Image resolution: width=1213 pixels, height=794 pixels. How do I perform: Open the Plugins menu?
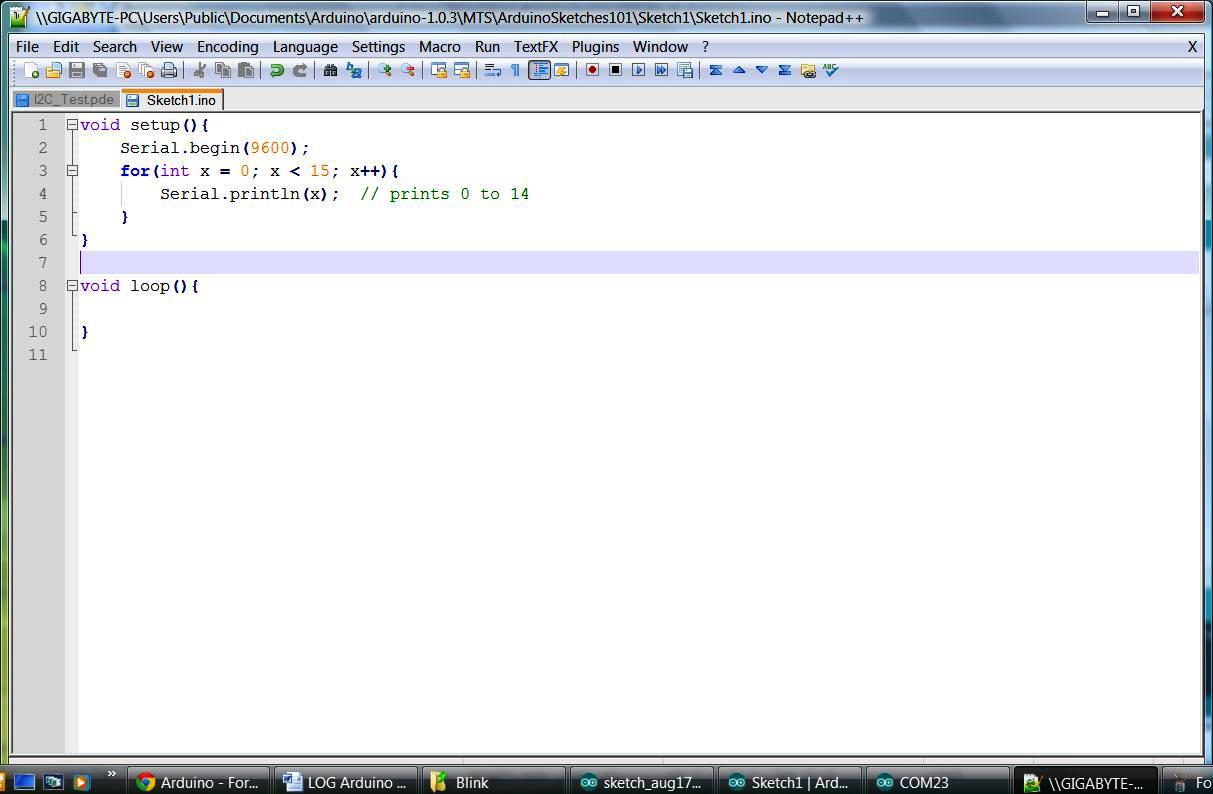click(595, 47)
